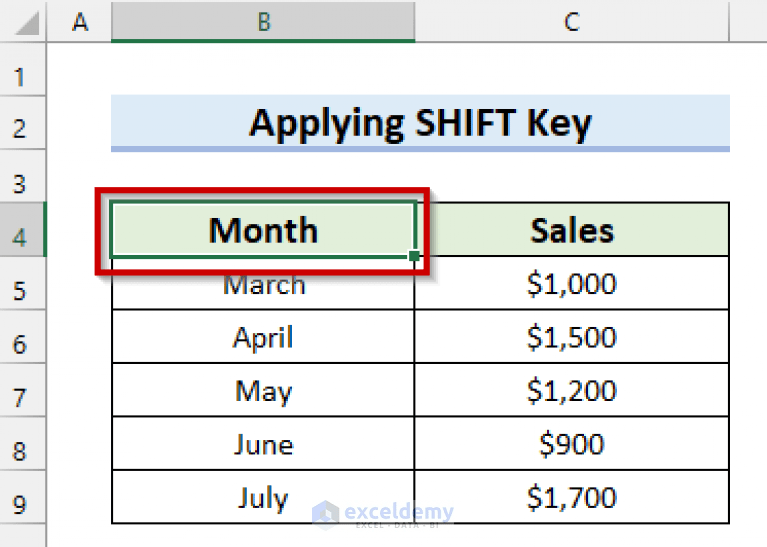
Task: Click the $900 sales cell
Action: pos(571,444)
